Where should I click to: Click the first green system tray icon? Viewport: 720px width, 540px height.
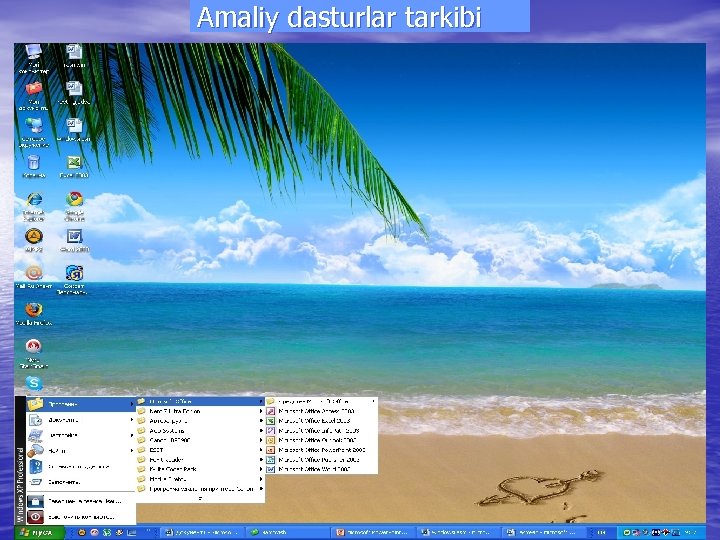[x=627, y=533]
